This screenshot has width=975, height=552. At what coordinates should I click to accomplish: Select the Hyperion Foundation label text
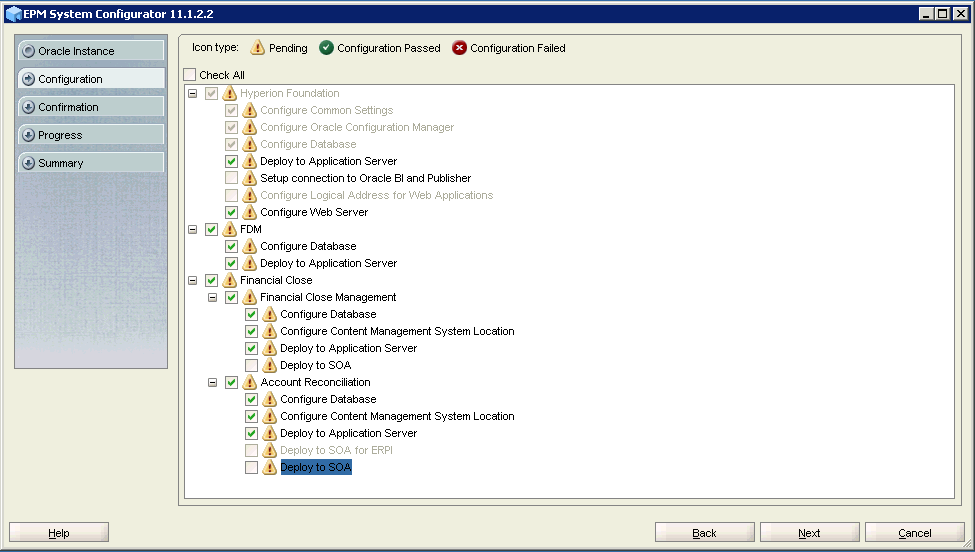tap(290, 93)
